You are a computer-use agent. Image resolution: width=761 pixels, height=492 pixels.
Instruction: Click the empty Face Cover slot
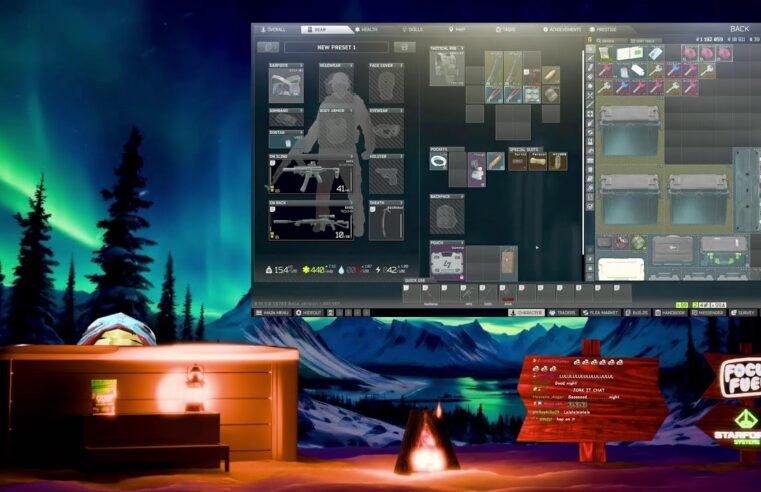pos(386,85)
